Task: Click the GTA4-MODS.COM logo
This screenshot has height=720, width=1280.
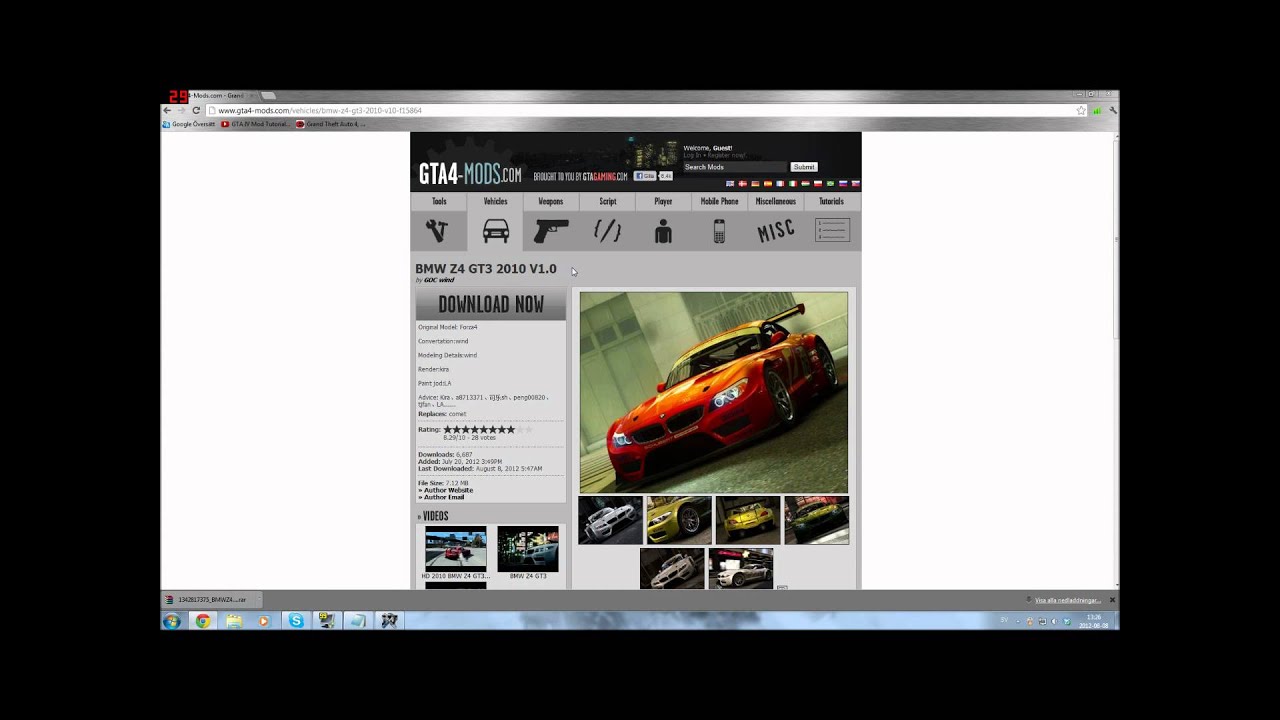Action: coord(470,174)
